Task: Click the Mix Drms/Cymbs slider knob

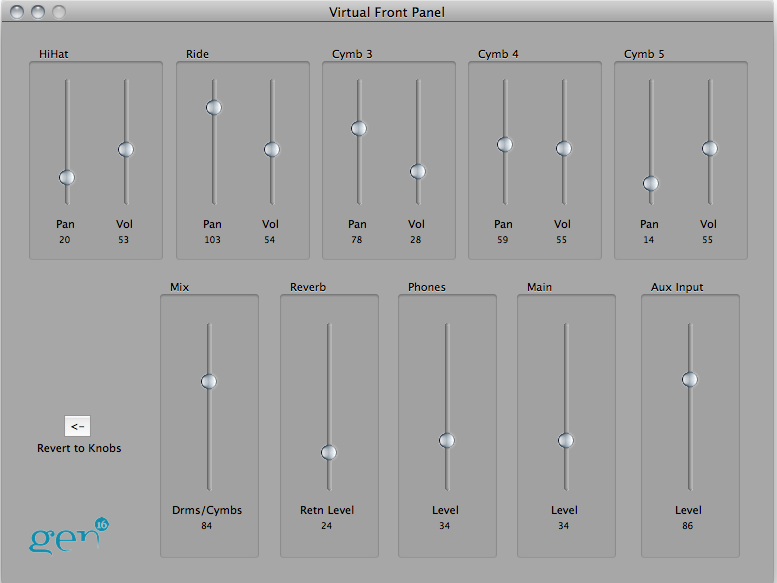Action: pyautogui.click(x=208, y=381)
